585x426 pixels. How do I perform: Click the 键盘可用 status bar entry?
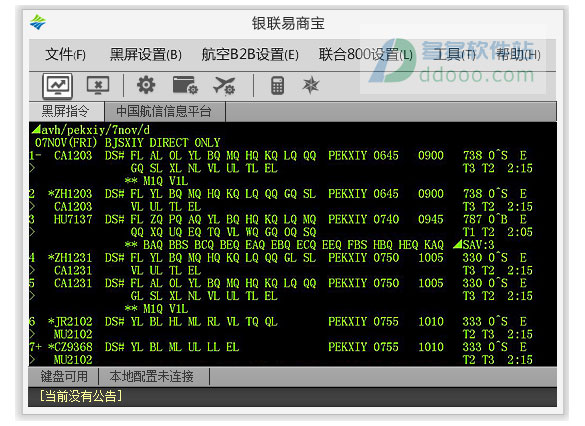pyautogui.click(x=64, y=376)
